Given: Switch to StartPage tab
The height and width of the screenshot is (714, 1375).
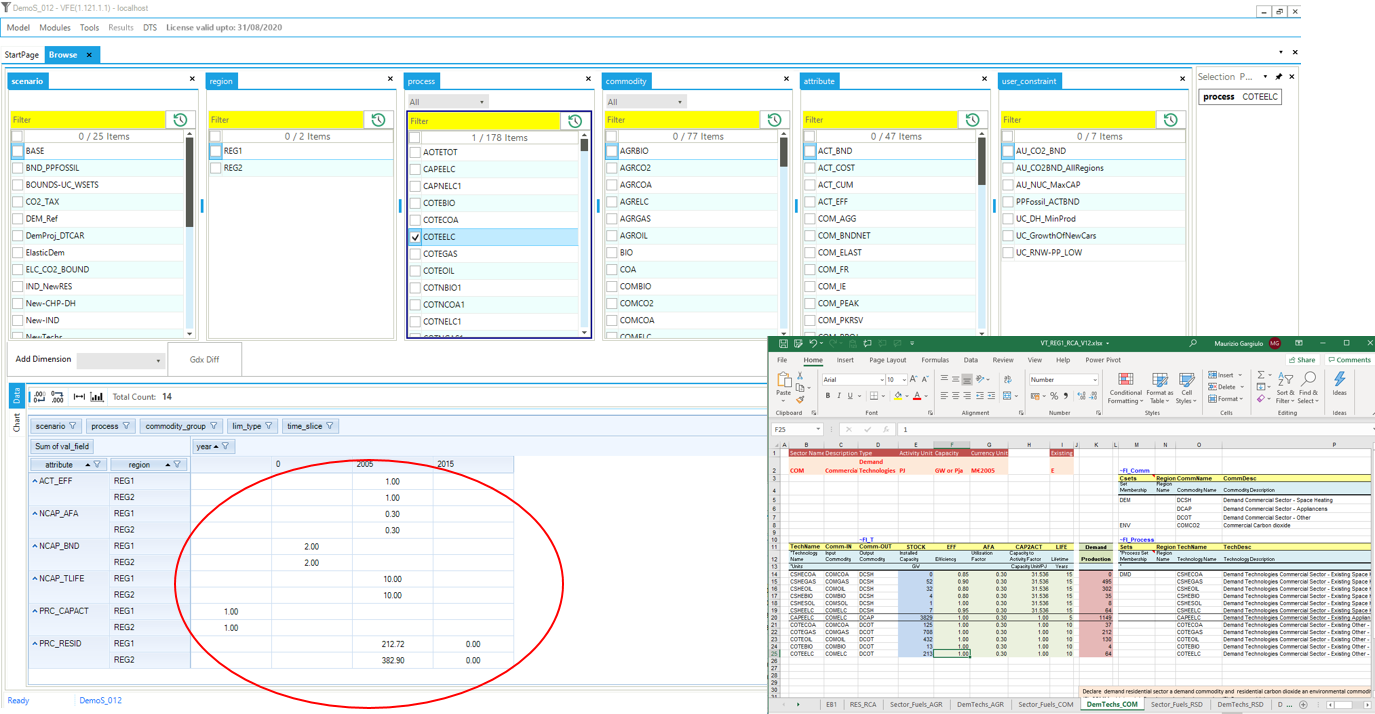Looking at the screenshot, I should pyautogui.click(x=22, y=55).
